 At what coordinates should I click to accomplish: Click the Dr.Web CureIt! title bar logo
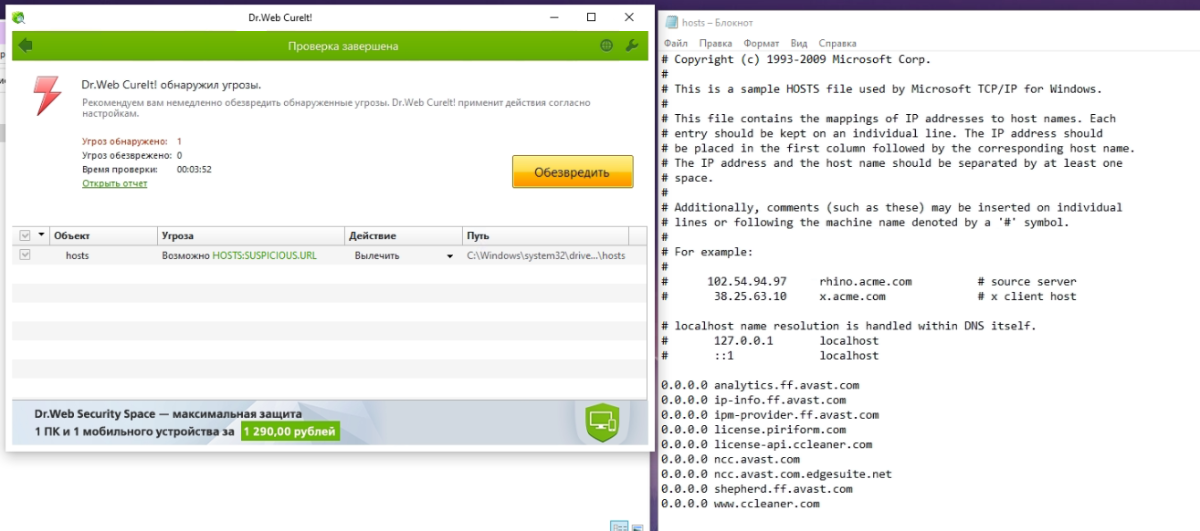coord(19,17)
